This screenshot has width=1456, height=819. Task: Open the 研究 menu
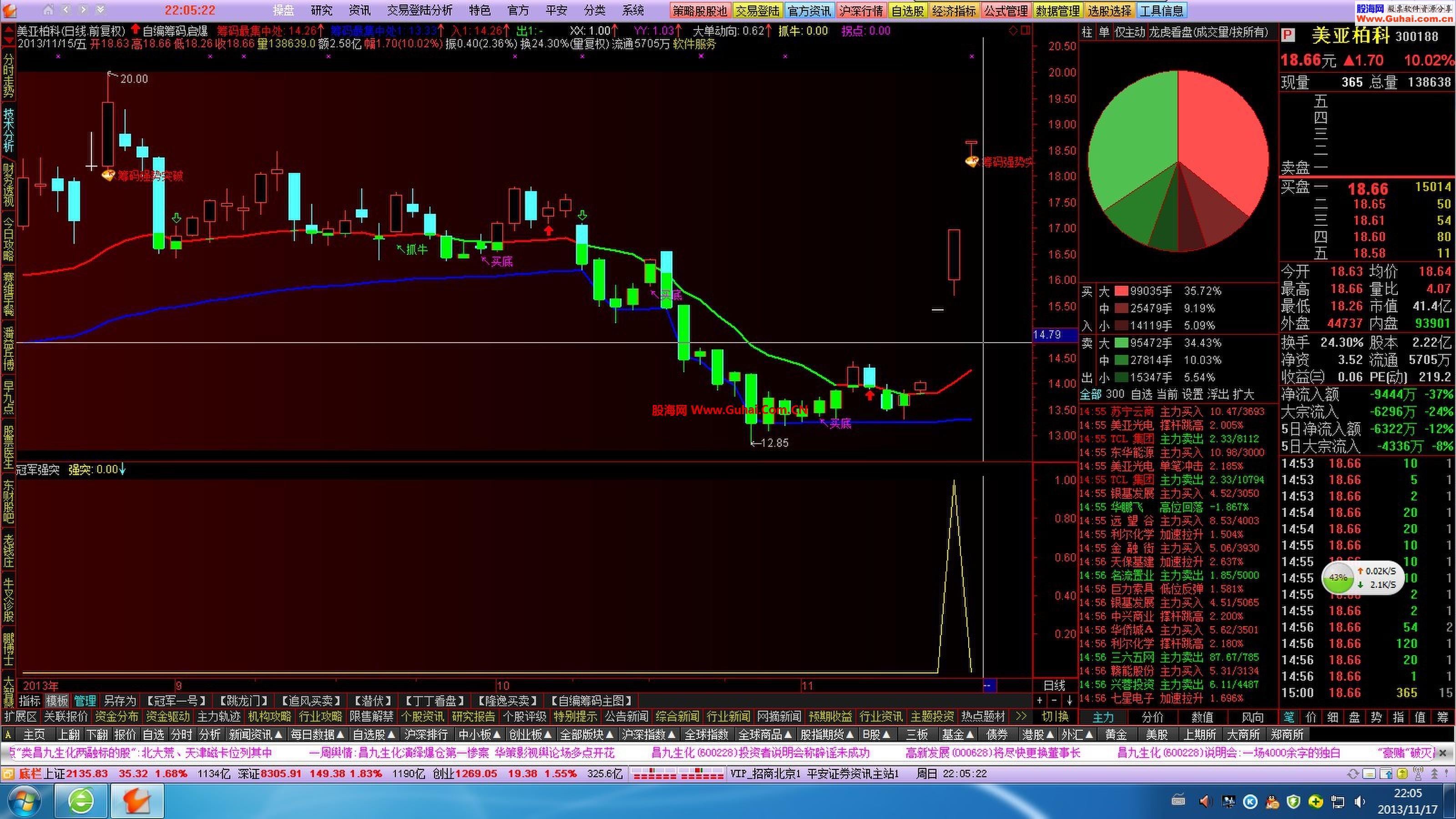point(322,10)
